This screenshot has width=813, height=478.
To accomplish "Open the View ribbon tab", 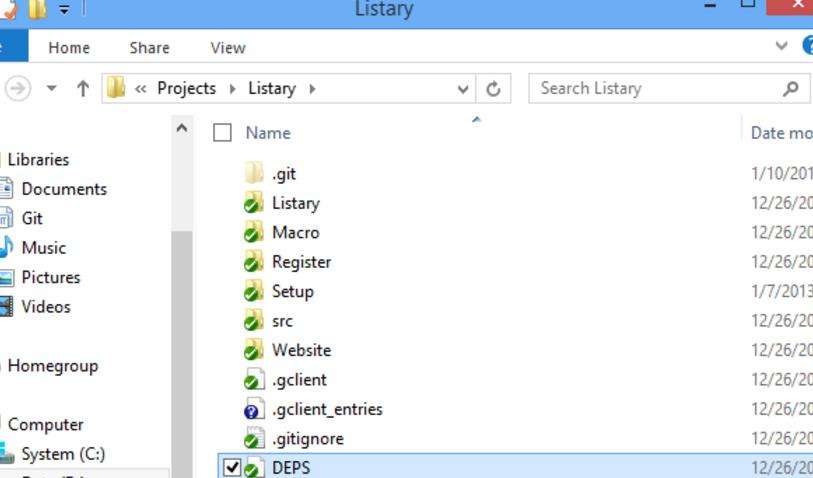I will click(x=228, y=48).
